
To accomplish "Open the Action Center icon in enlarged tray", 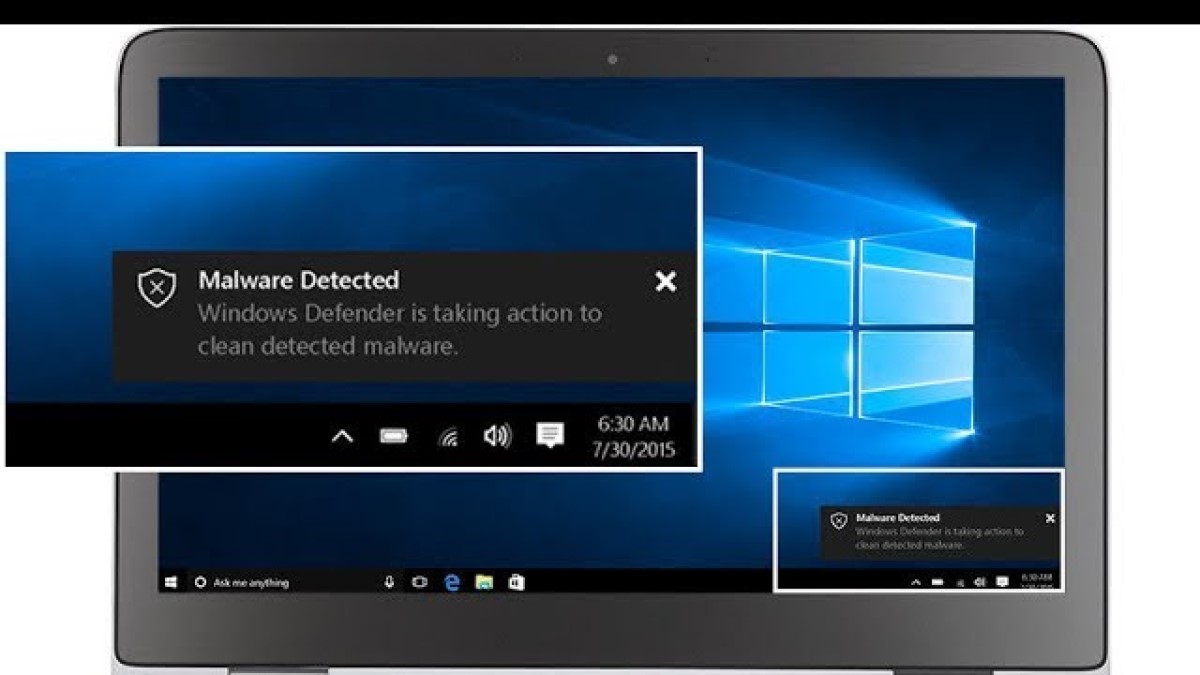I will coord(549,436).
